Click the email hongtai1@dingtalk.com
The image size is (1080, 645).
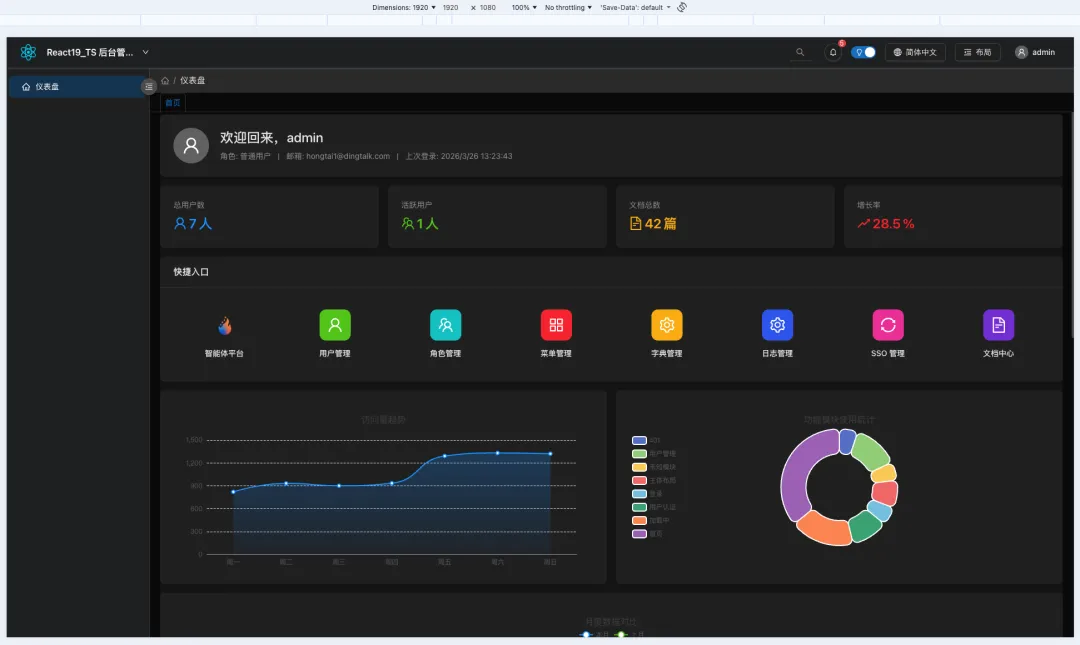tap(348, 156)
